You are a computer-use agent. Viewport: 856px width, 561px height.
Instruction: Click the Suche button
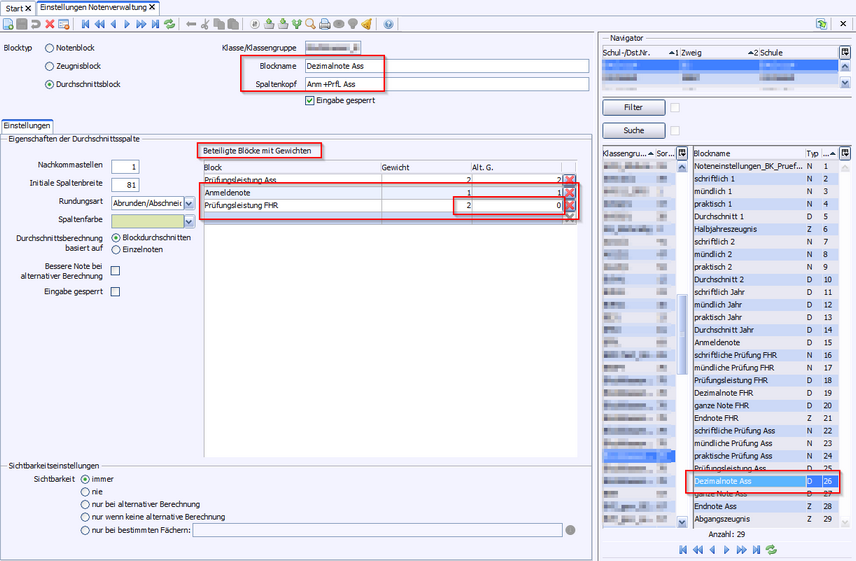pos(632,131)
